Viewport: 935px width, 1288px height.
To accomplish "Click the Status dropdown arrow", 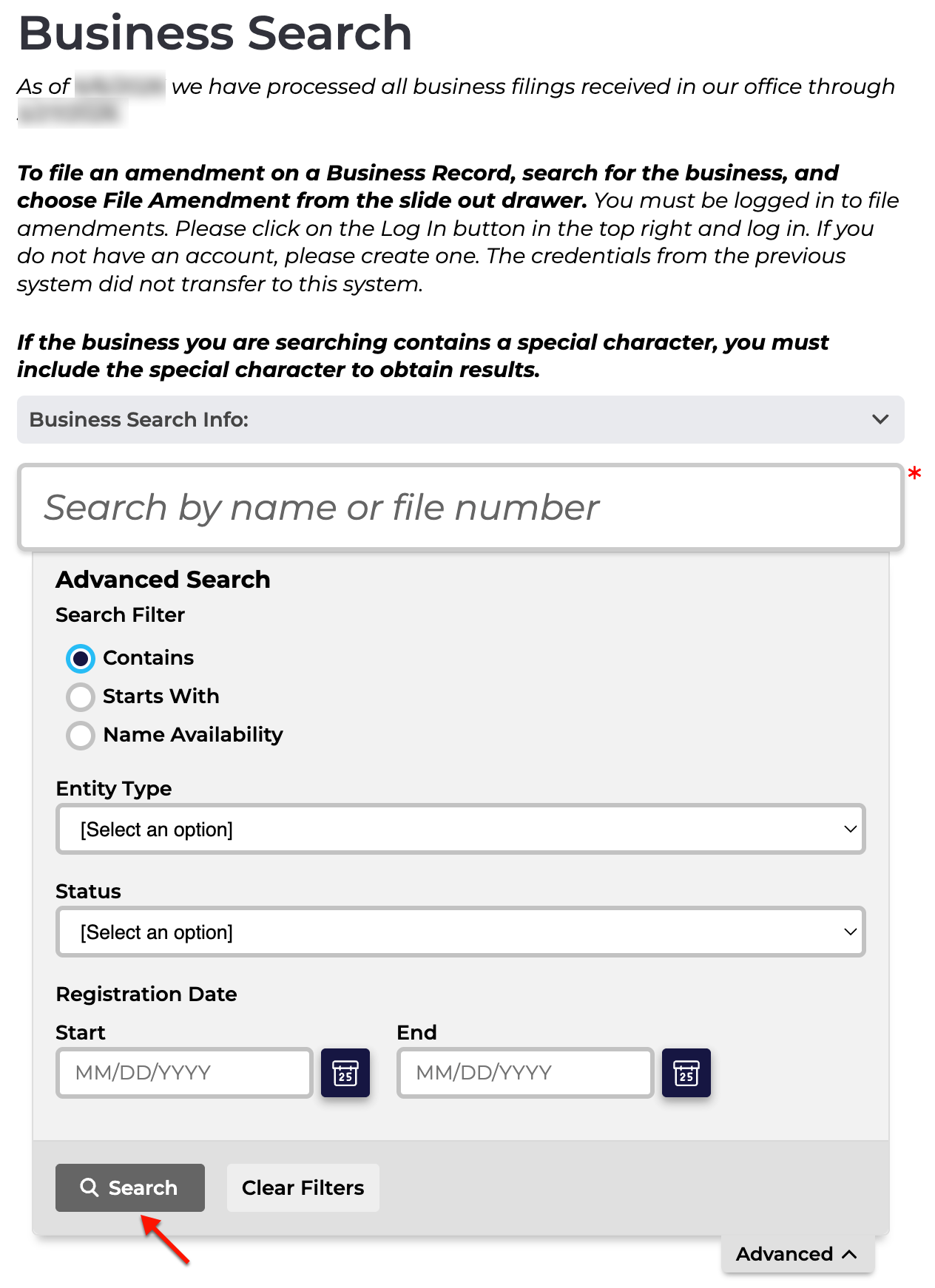I will point(851,932).
